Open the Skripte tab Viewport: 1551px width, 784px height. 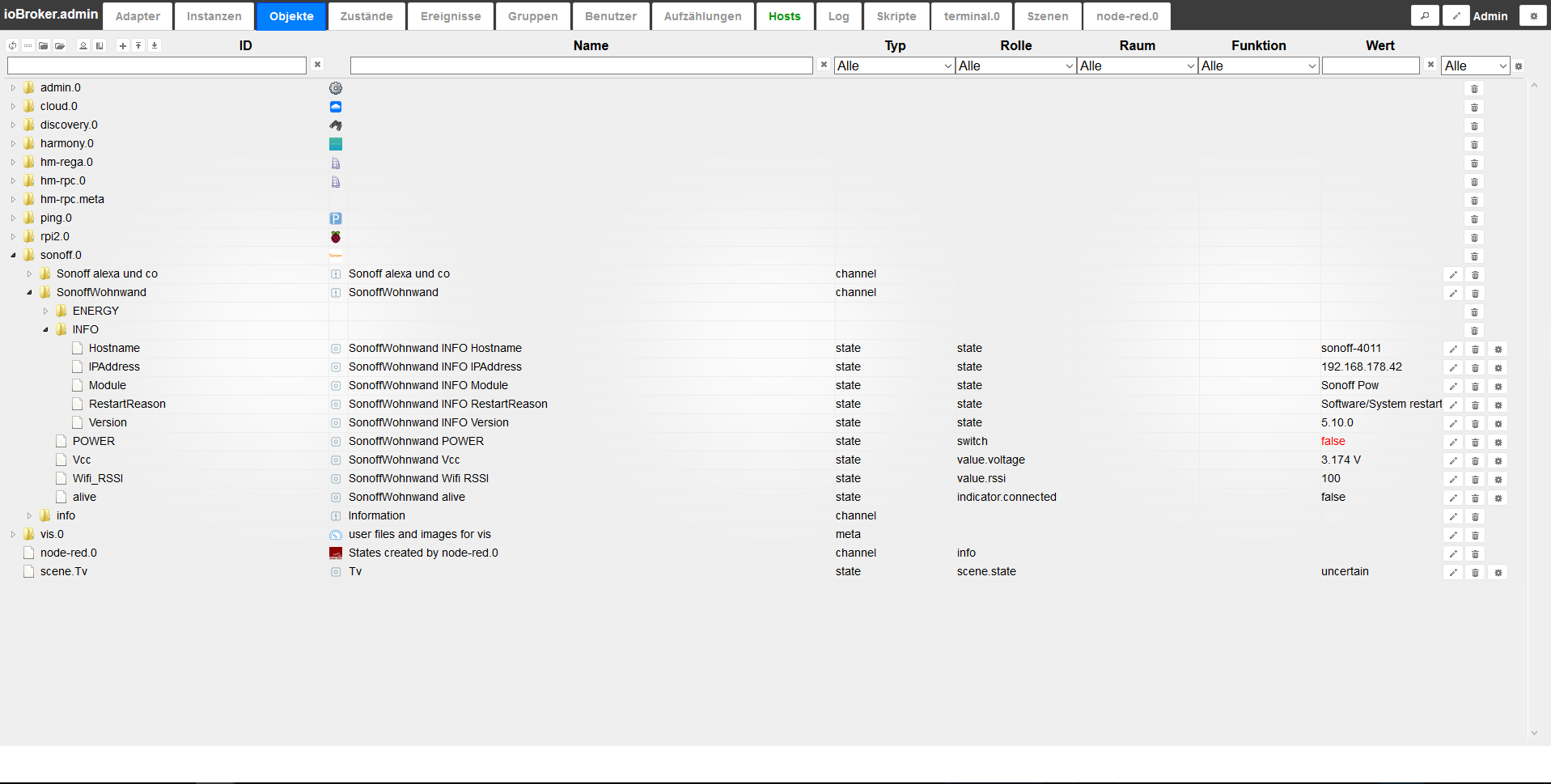[896, 16]
